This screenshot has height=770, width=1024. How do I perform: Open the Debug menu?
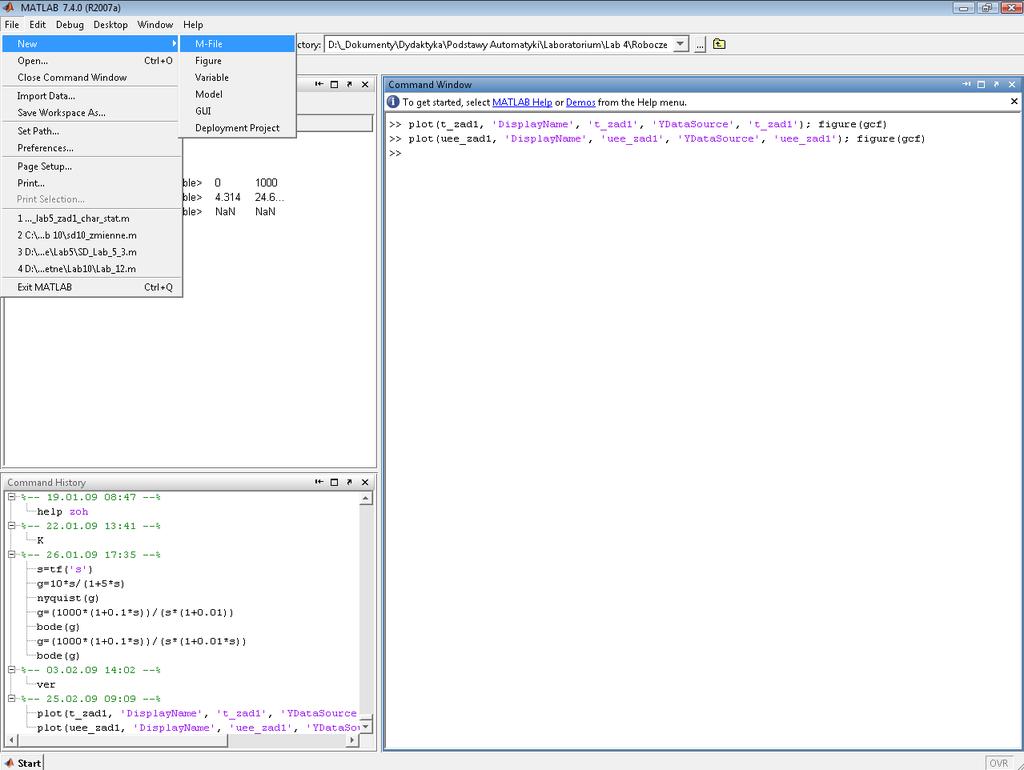tap(70, 25)
